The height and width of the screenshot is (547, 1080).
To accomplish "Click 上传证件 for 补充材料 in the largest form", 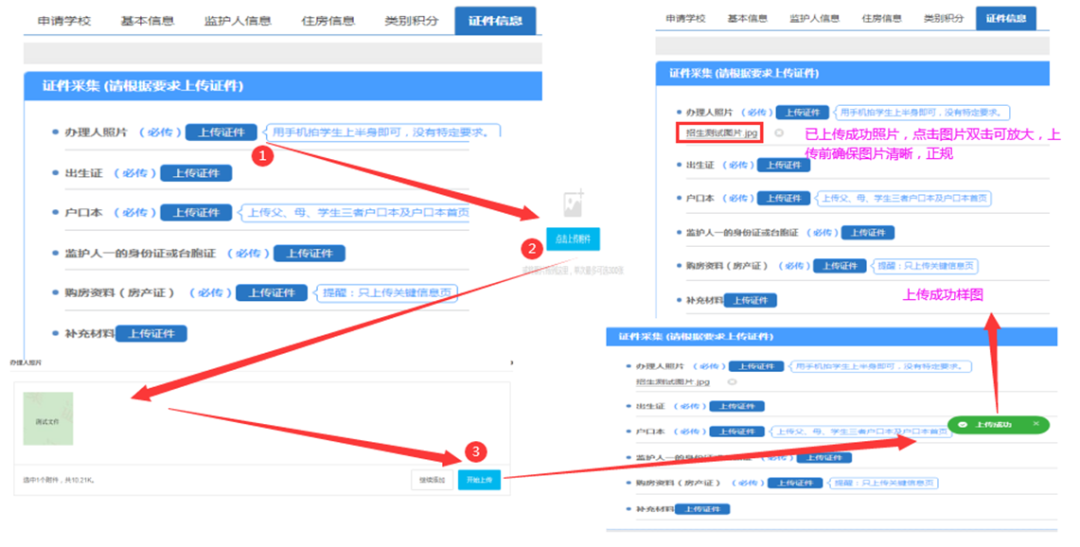I will (151, 333).
